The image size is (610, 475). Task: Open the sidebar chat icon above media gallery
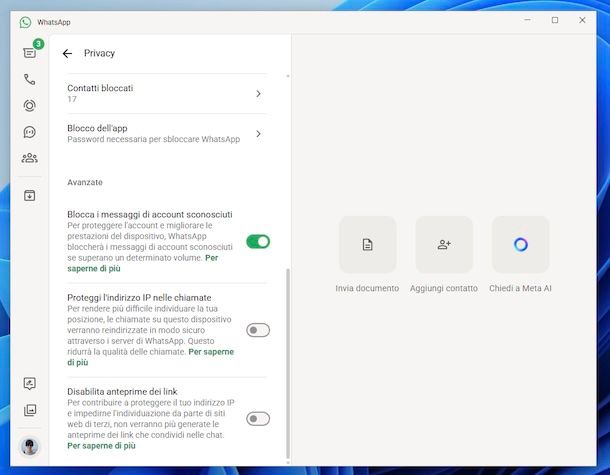[x=30, y=384]
